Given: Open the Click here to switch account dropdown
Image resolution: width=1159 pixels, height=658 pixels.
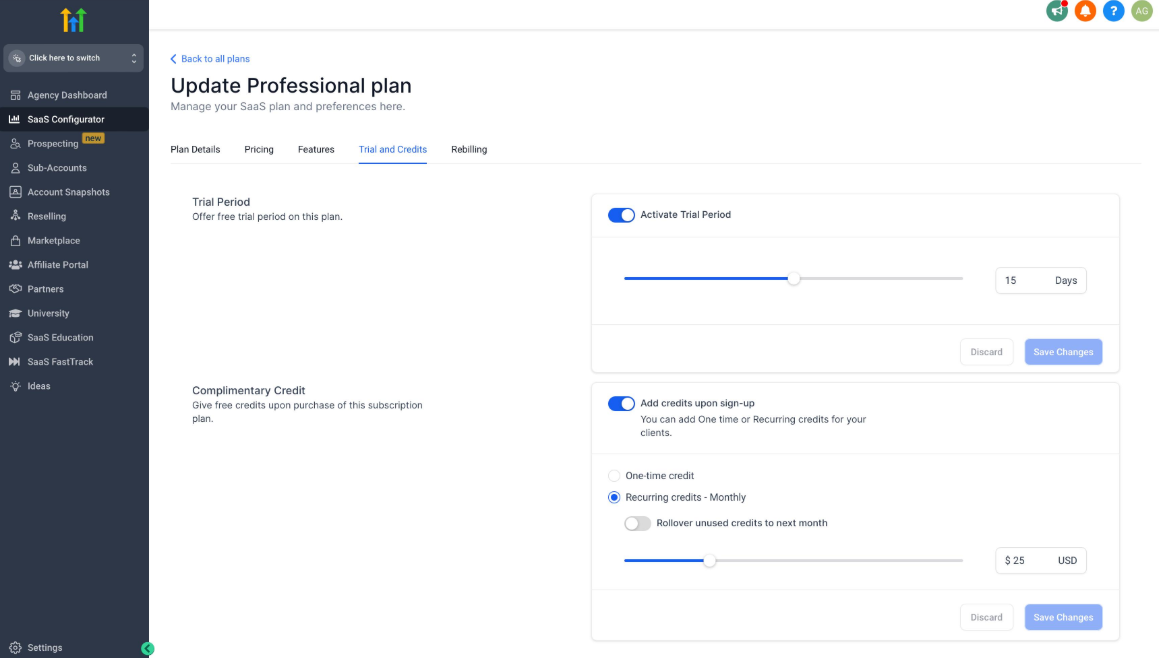Looking at the screenshot, I should (x=73, y=58).
